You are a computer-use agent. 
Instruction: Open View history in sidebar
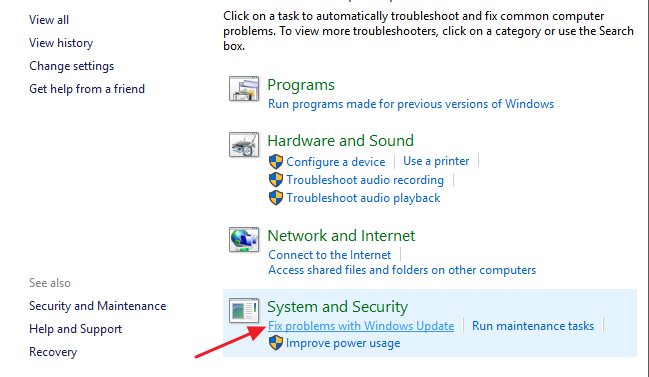[x=61, y=43]
